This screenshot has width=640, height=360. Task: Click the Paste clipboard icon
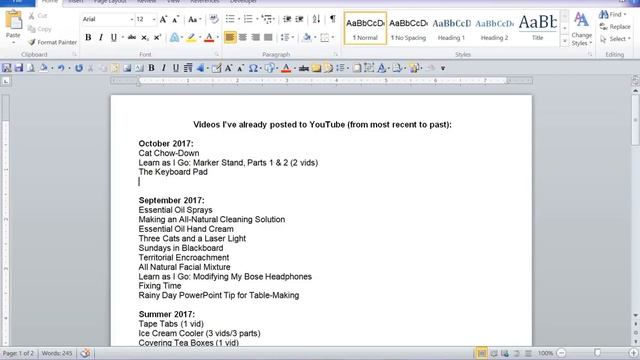point(13,20)
